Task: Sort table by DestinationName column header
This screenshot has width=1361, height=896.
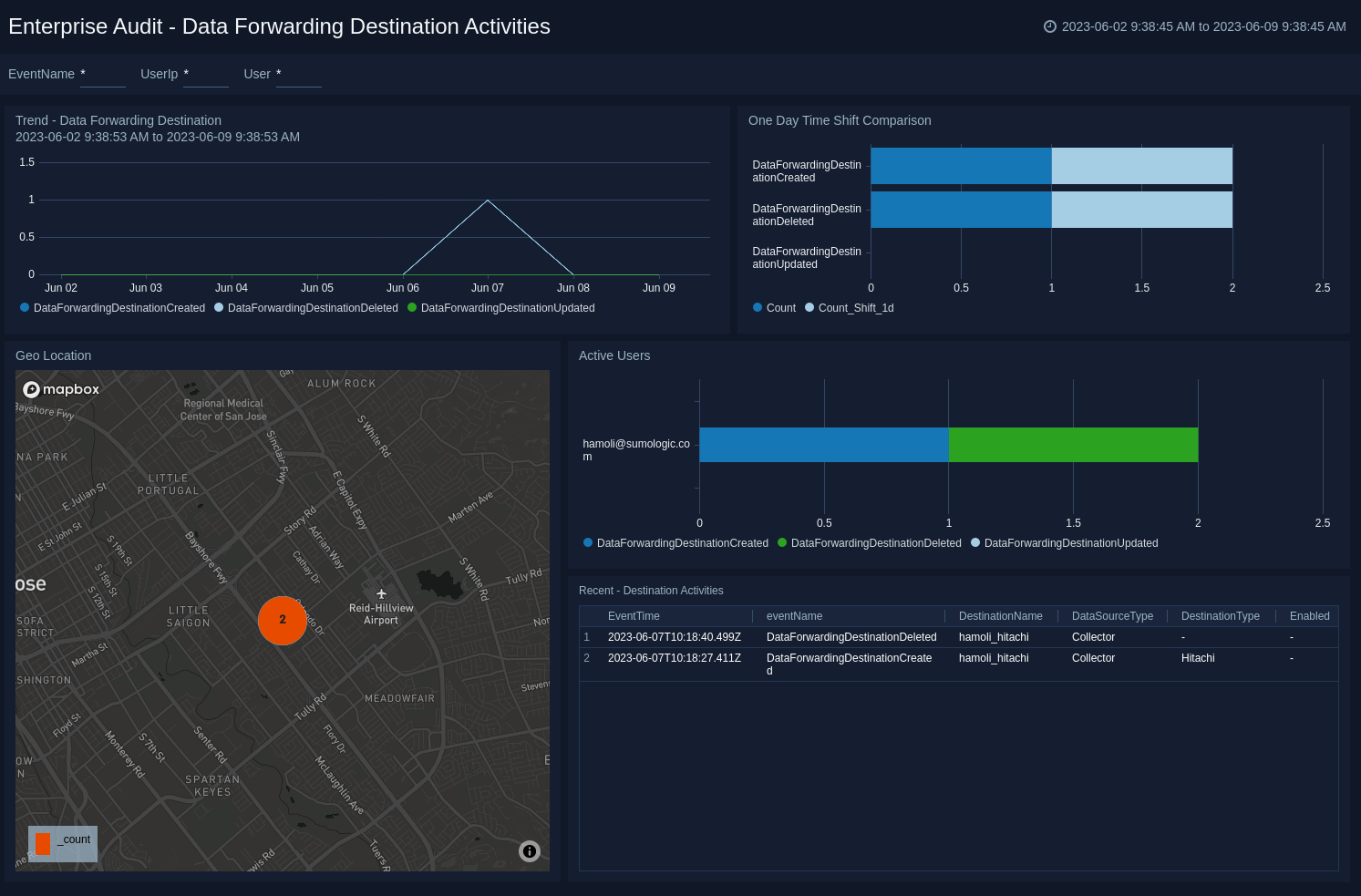Action: tap(1000, 616)
